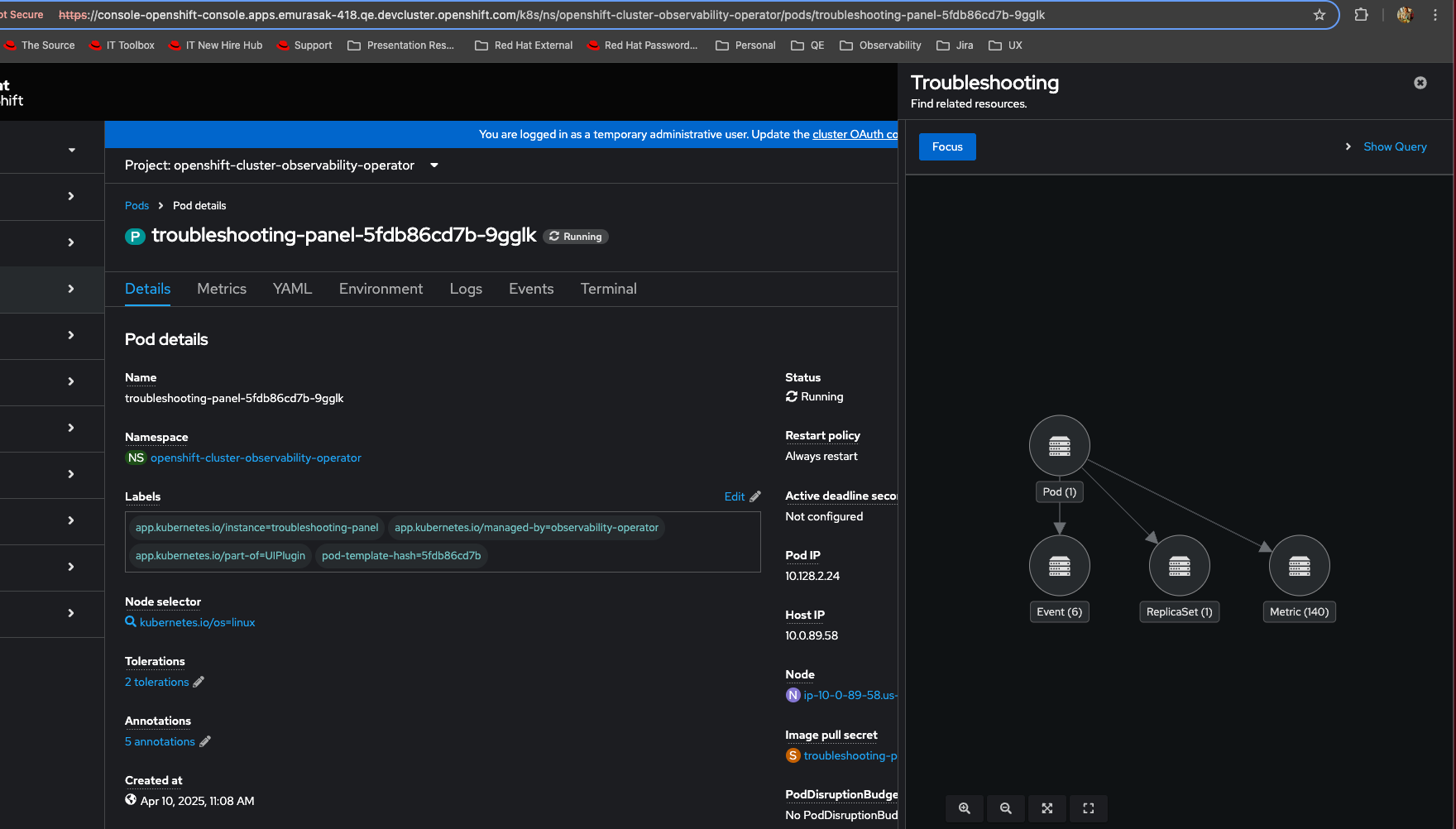Click the node selector search icon
Viewport: 1456px width, 829px height.
[131, 621]
